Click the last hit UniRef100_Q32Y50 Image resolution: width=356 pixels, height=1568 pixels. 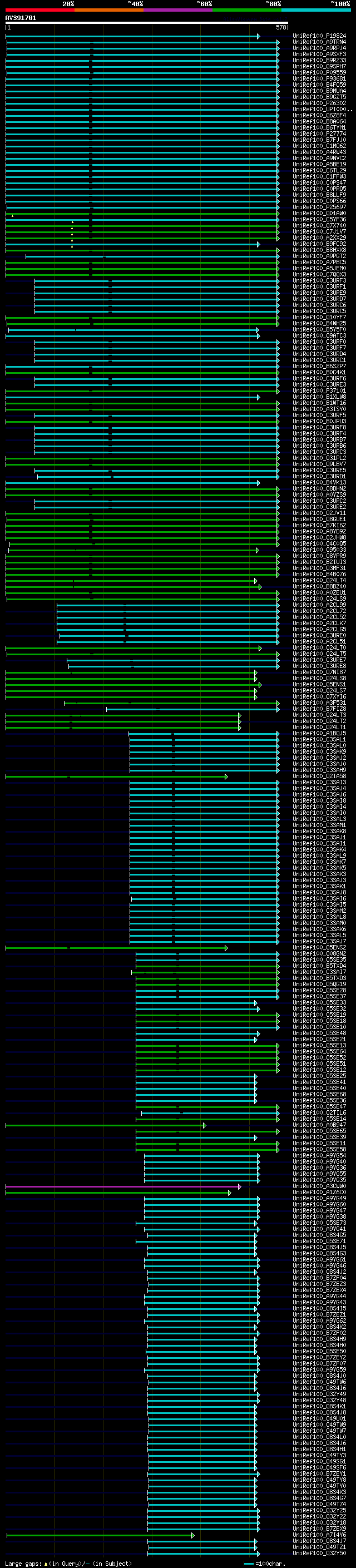pyautogui.click(x=319, y=1554)
